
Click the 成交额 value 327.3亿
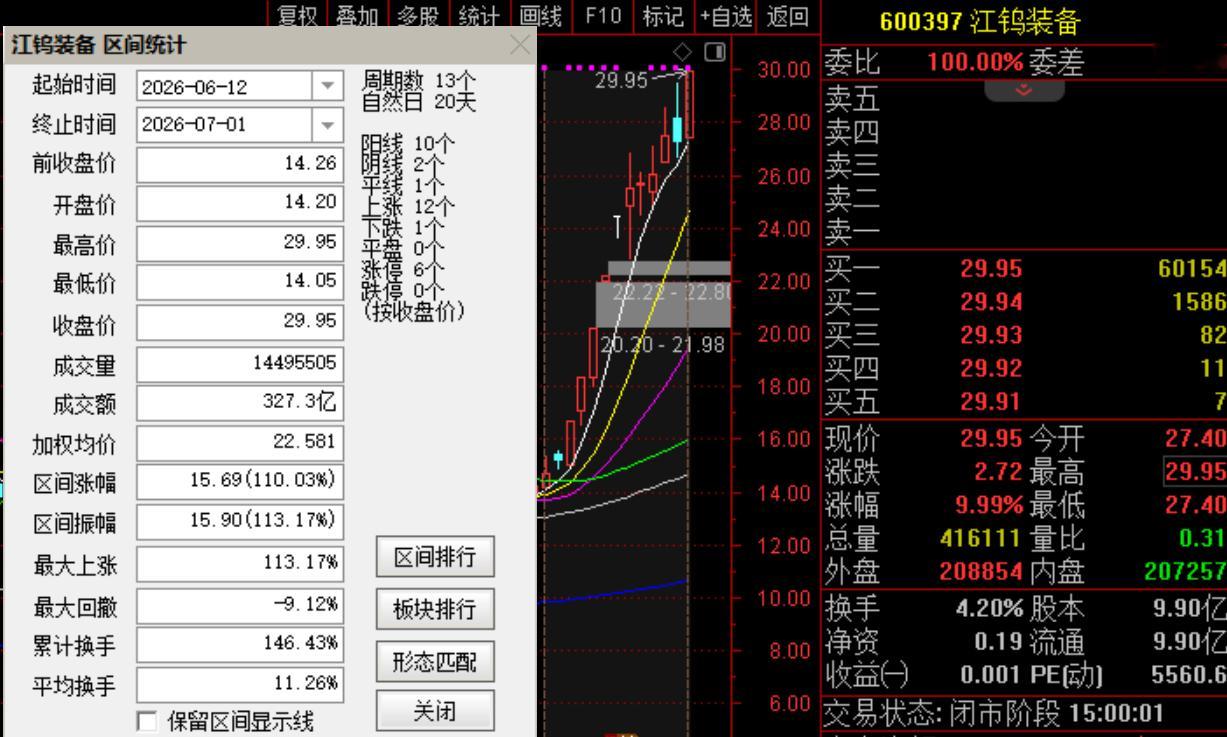pos(239,402)
